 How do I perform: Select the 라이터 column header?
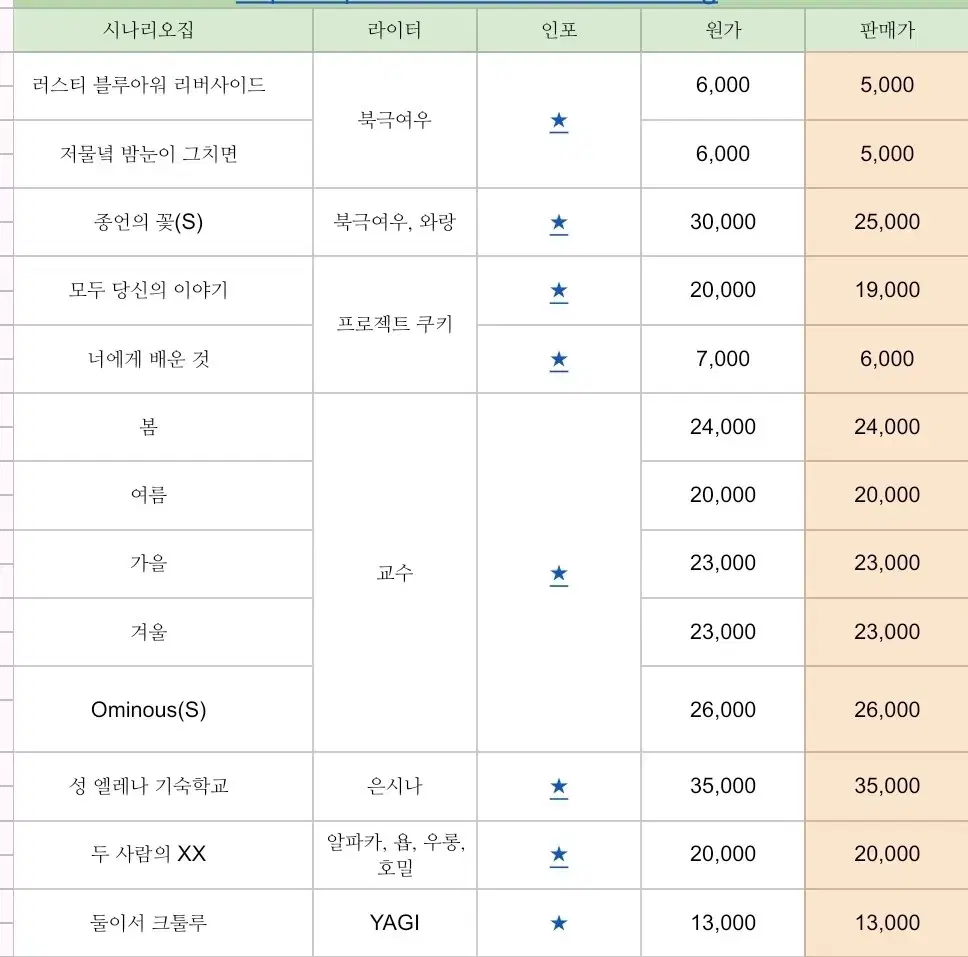(395, 30)
